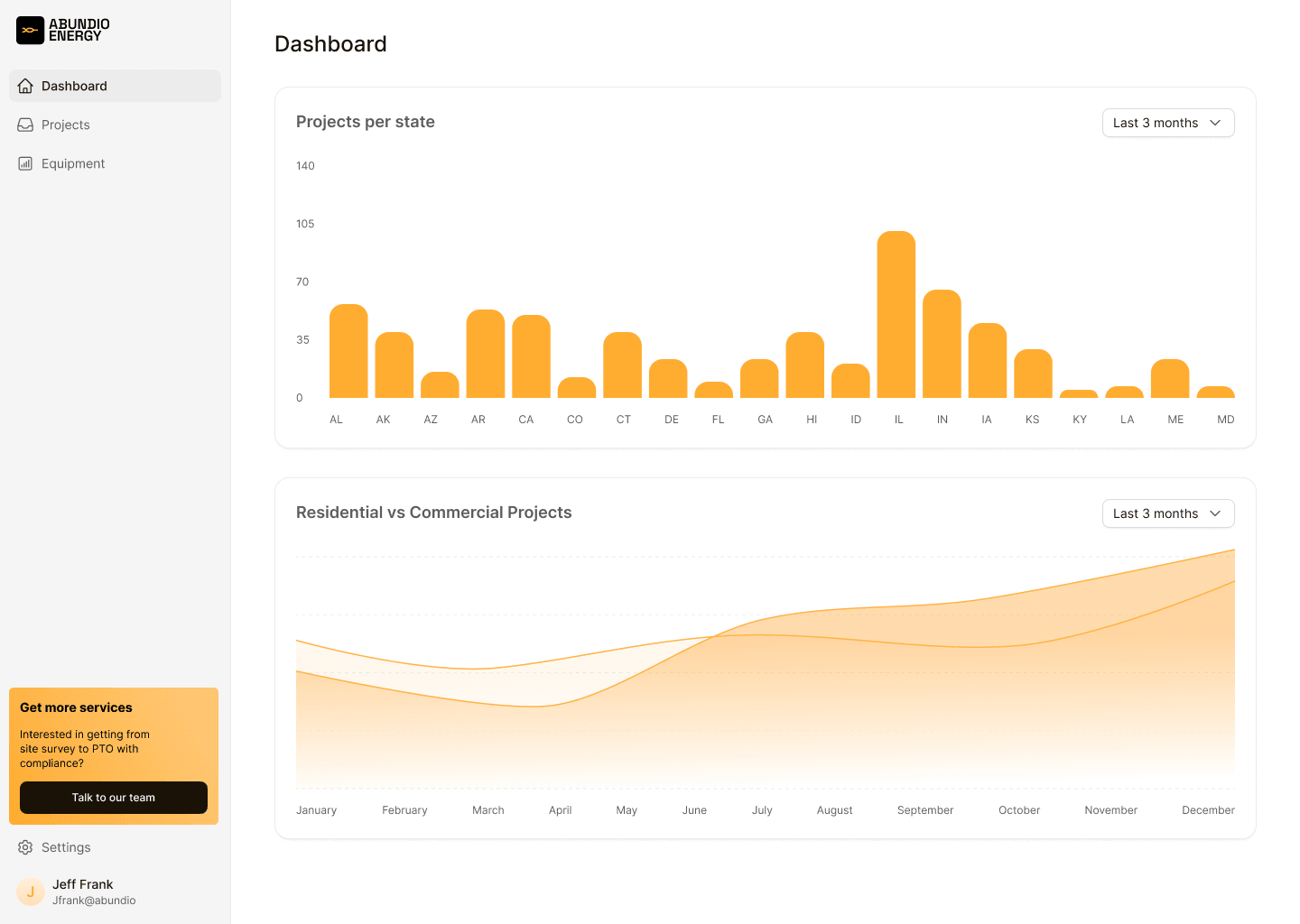The height and width of the screenshot is (924, 1300).
Task: Click the Dashboard home icon
Action: pos(25,86)
